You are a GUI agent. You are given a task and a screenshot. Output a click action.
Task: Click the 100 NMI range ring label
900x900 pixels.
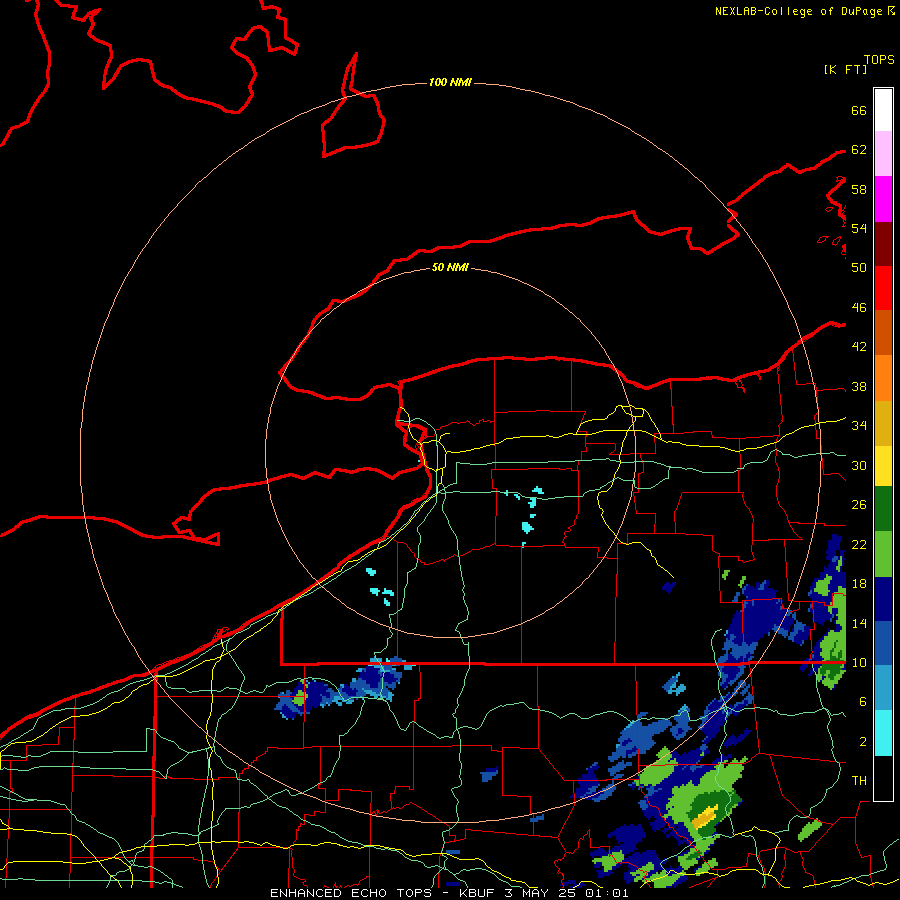coord(450,82)
